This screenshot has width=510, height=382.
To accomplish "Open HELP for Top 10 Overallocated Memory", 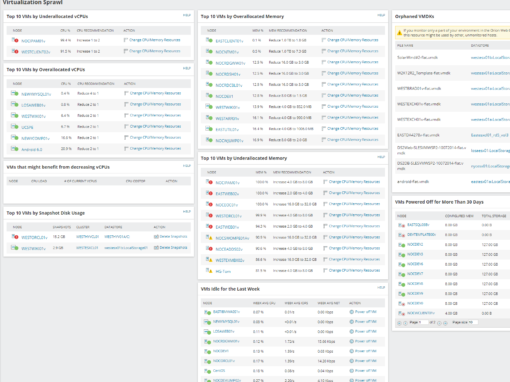I will tap(381, 15).
